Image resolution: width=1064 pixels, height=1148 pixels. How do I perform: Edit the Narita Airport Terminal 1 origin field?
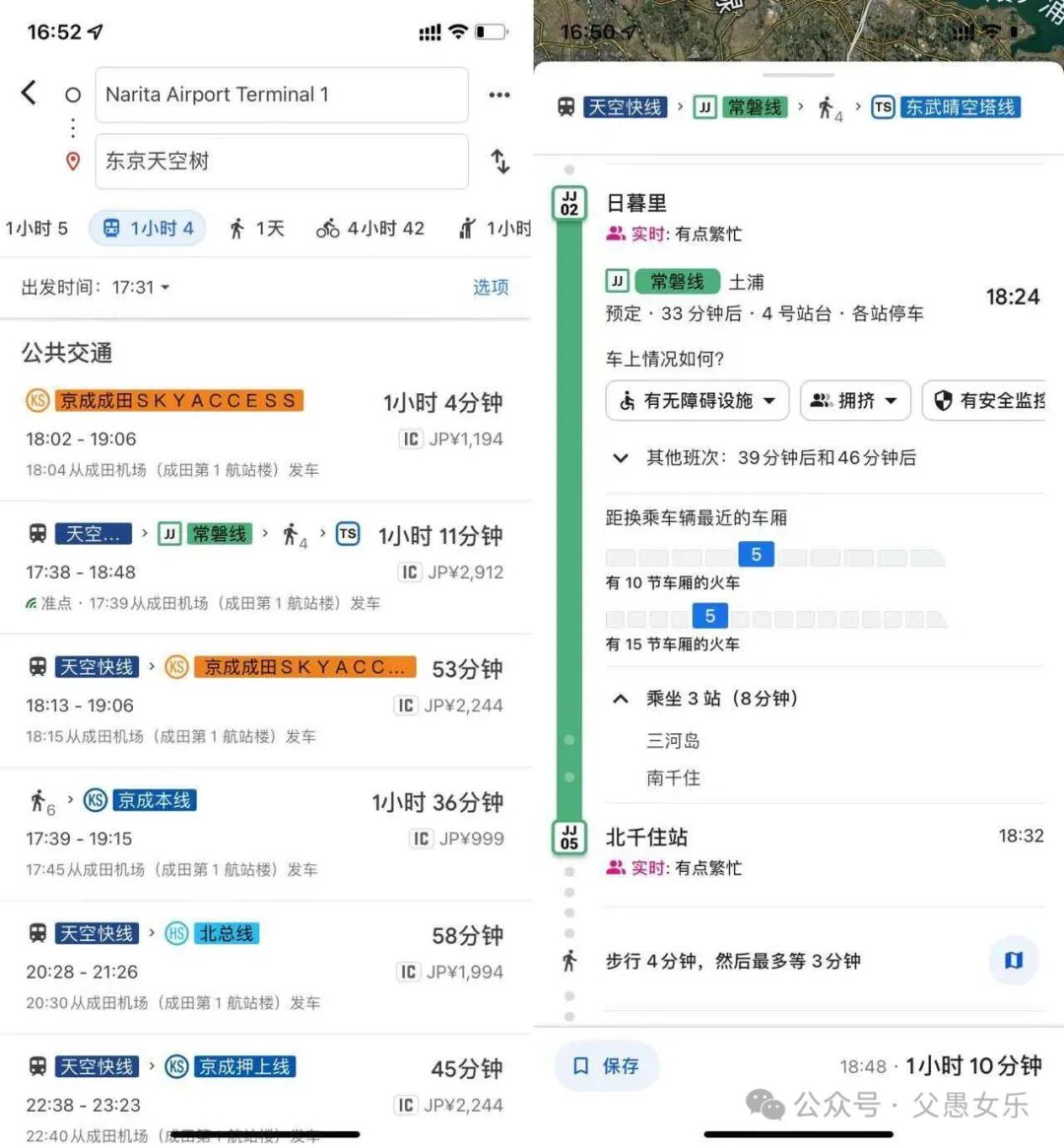click(x=282, y=95)
